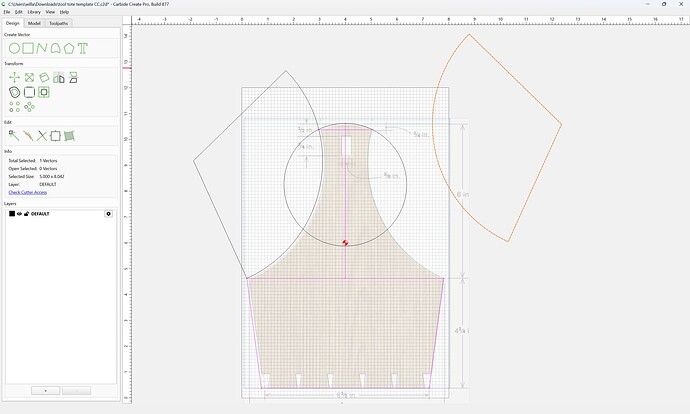Select the Node edit tool

[x=14, y=136]
